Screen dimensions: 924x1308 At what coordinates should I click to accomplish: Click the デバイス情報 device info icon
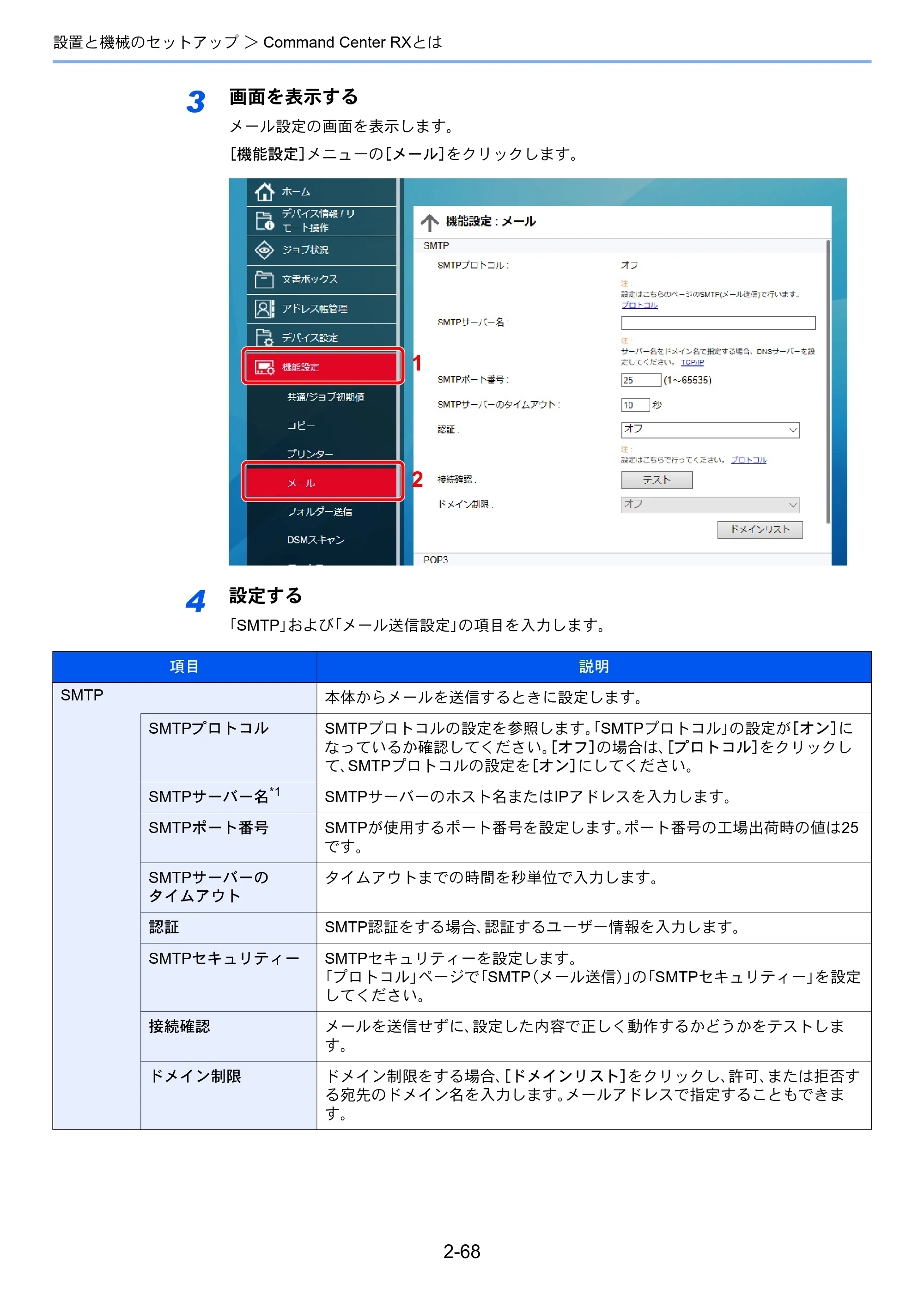tap(264, 221)
